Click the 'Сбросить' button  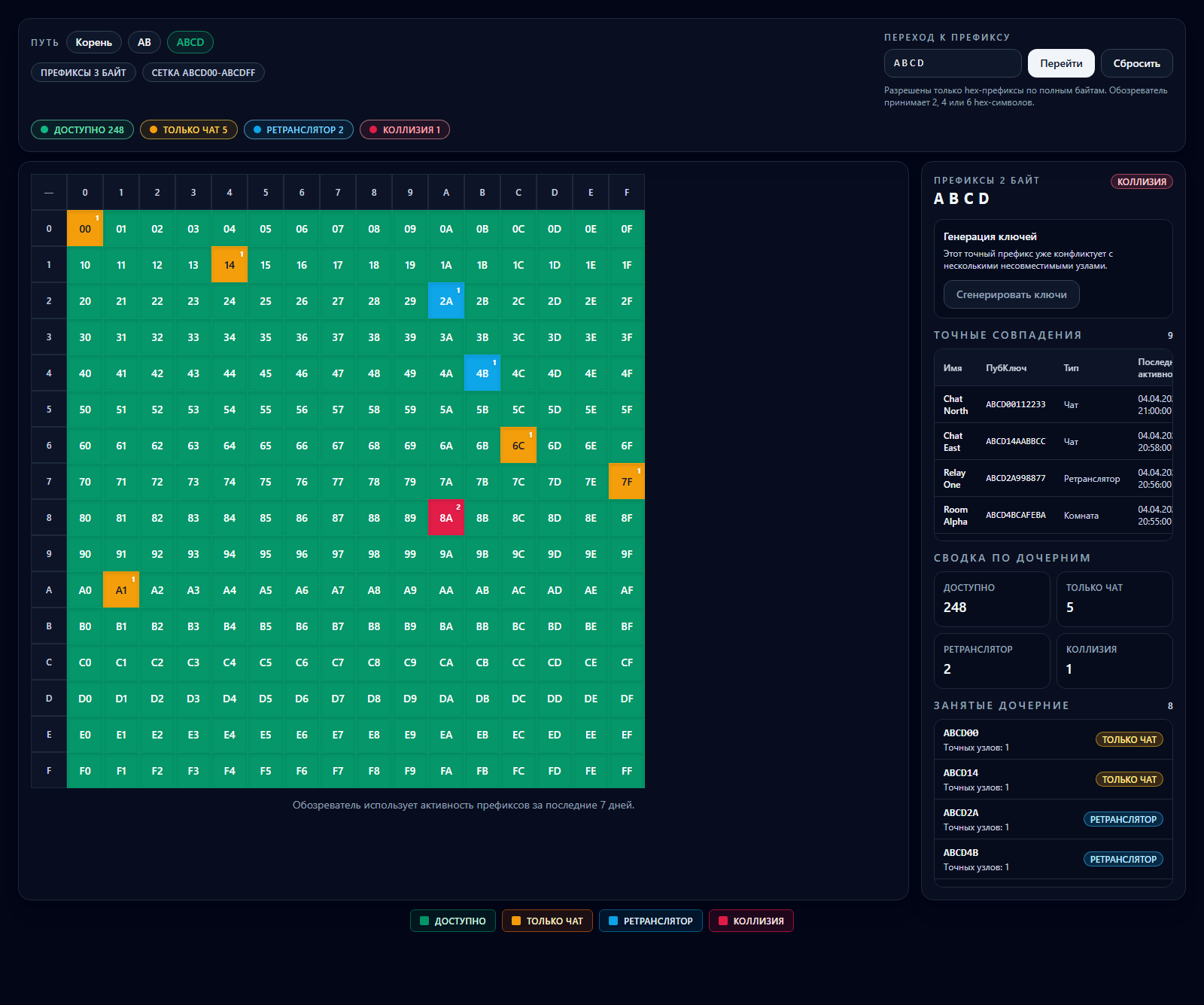point(1136,63)
